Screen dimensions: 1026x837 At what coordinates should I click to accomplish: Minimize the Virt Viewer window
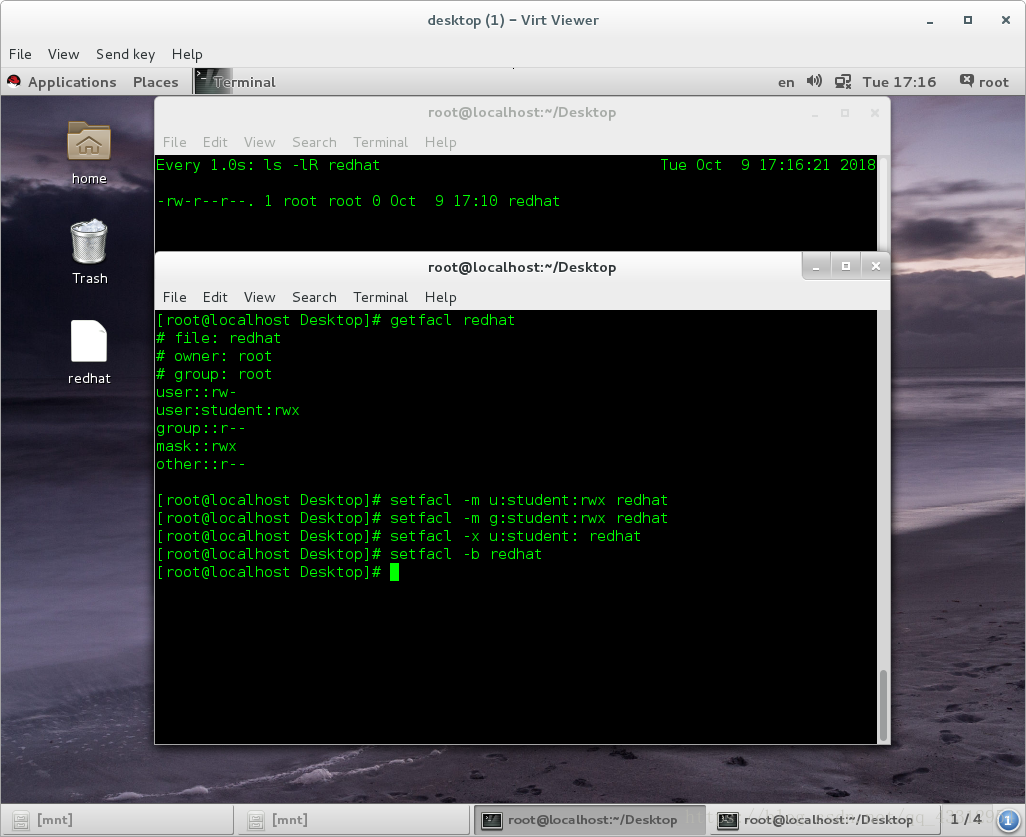pyautogui.click(x=929, y=21)
